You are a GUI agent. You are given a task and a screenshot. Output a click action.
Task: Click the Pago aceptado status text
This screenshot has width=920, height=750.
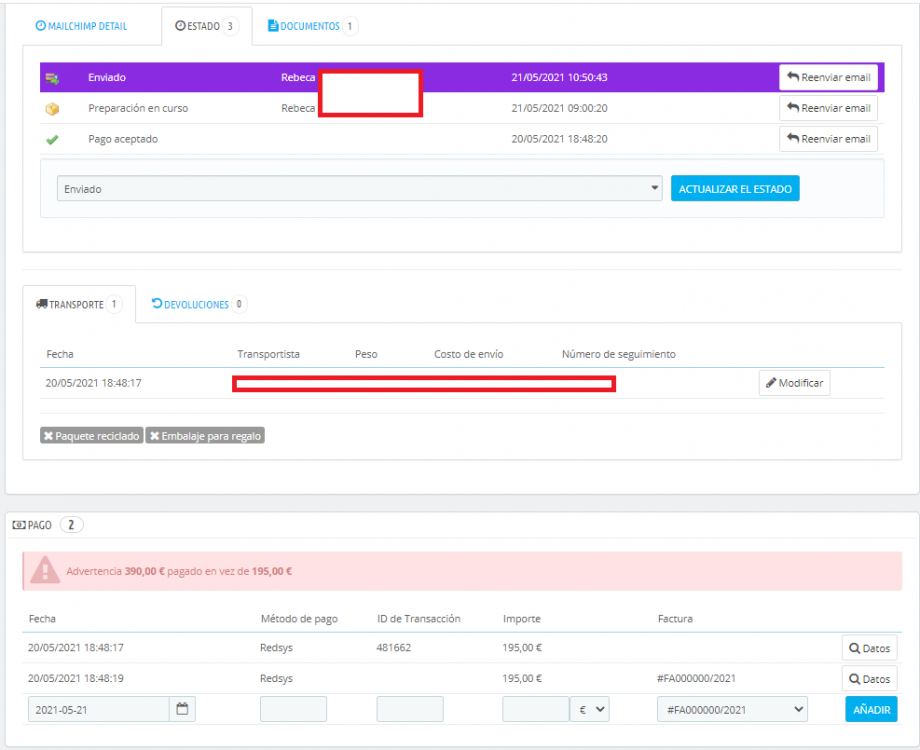point(123,139)
